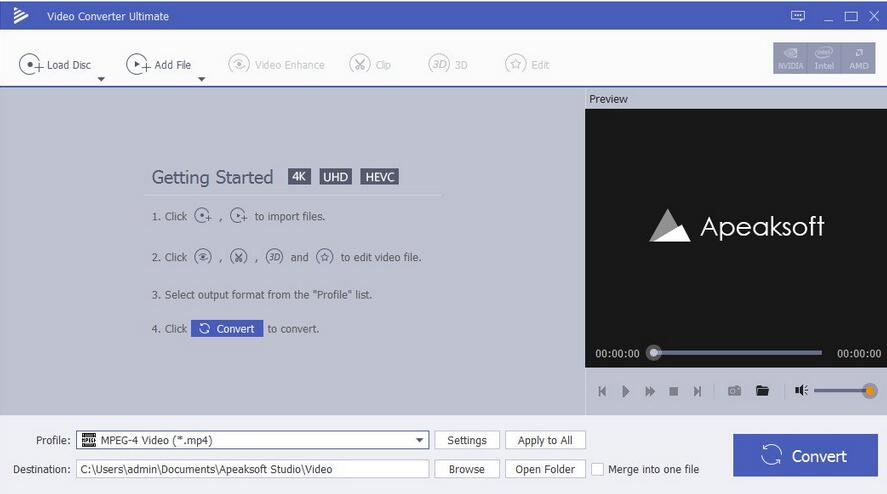Screen dimensions: 887x494
Task: Skip to next track in preview
Action: (697, 391)
